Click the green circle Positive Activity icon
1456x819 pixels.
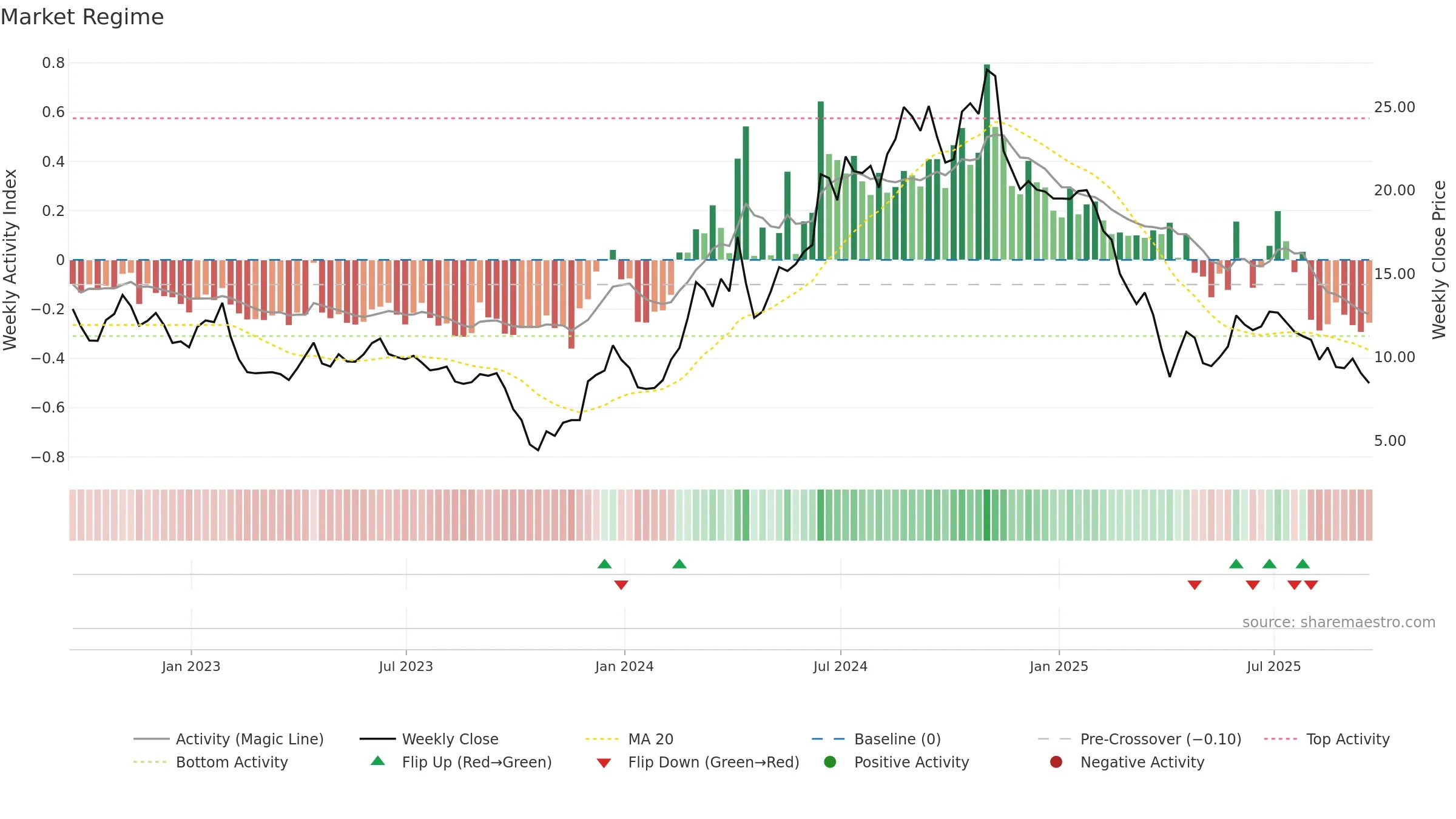(x=830, y=761)
